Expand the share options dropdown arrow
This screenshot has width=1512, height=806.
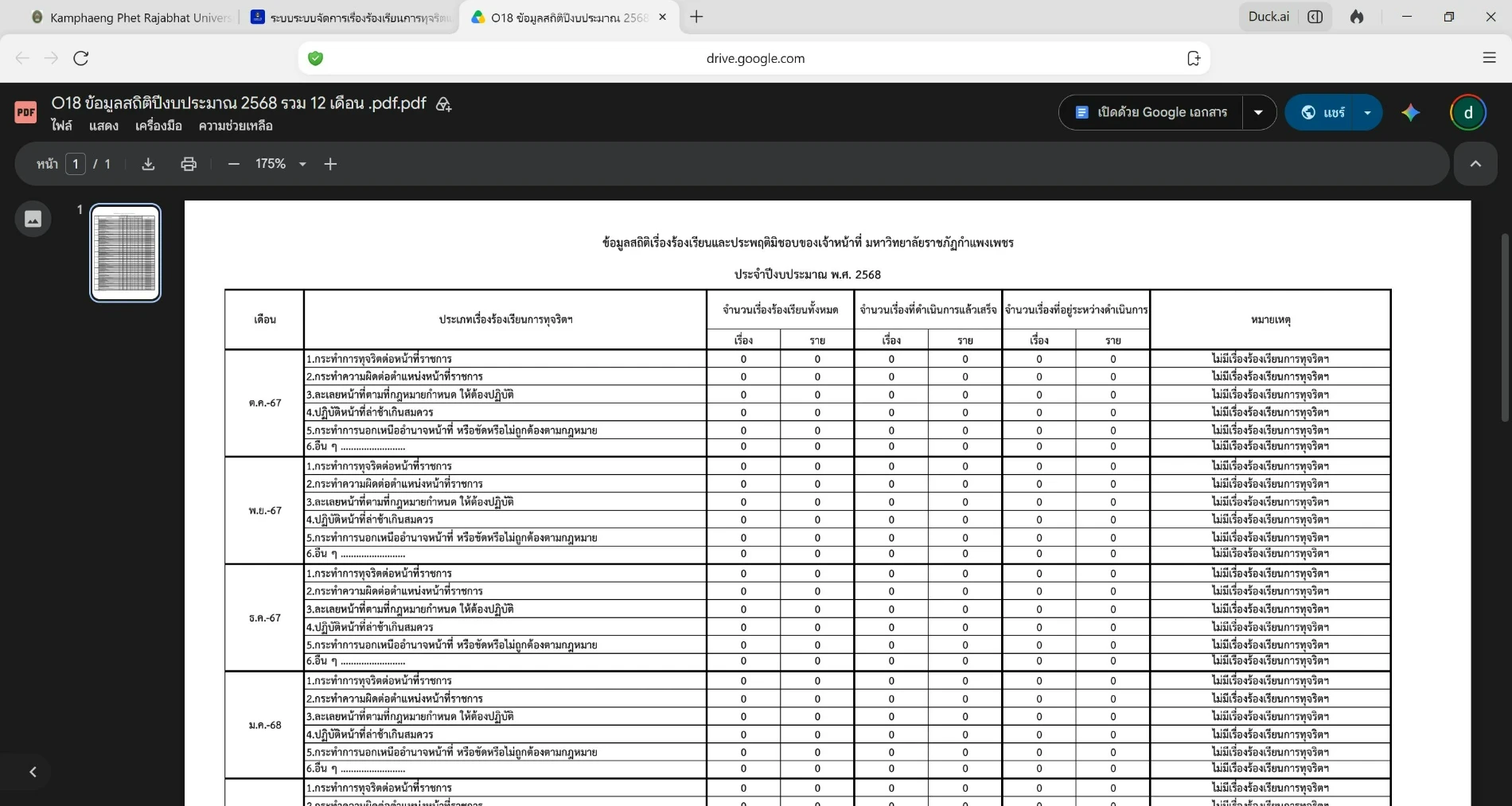tap(1367, 112)
